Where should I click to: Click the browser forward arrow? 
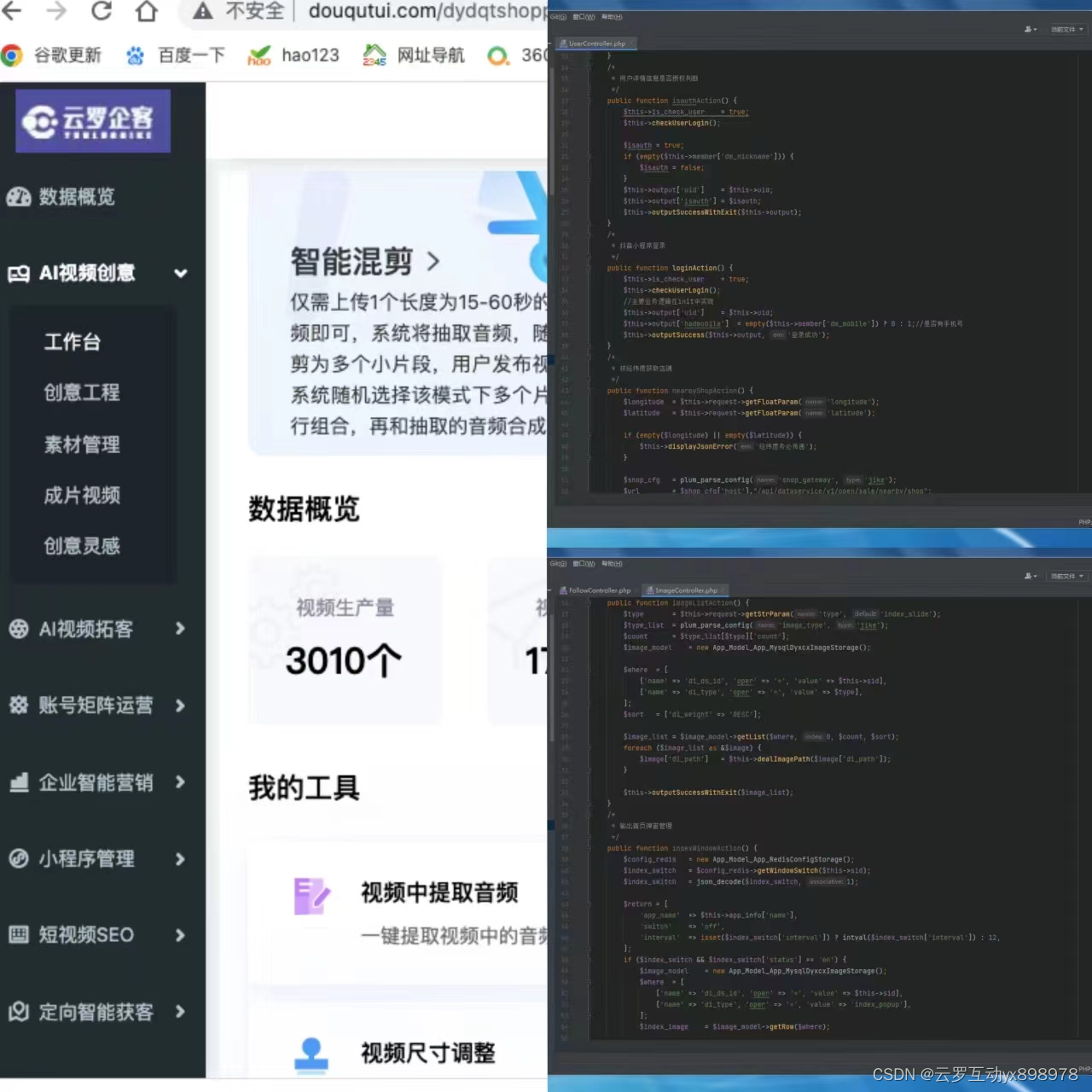pos(56,10)
